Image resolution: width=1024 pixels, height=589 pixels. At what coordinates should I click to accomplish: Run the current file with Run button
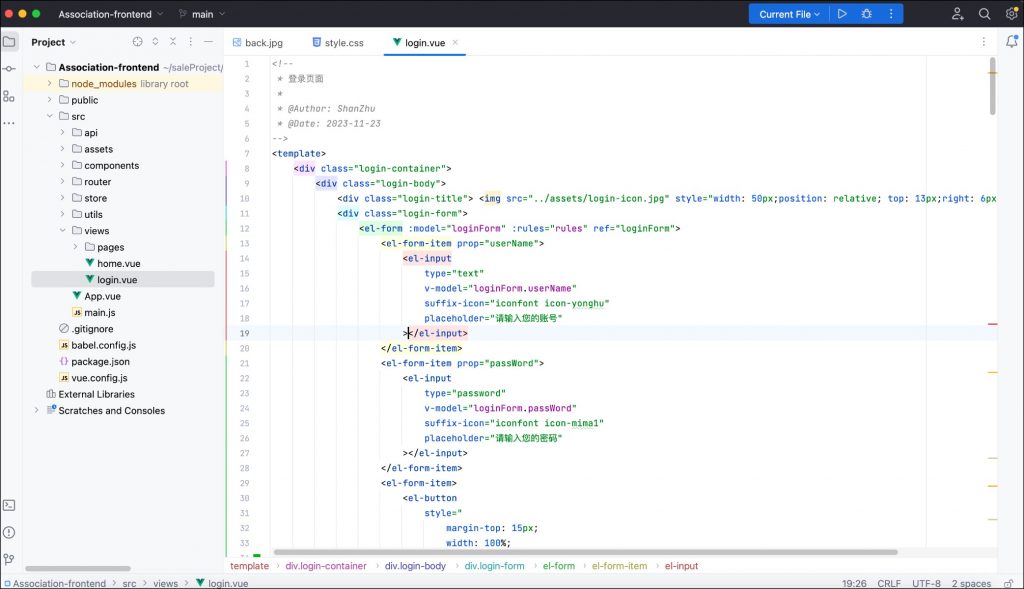tap(842, 14)
